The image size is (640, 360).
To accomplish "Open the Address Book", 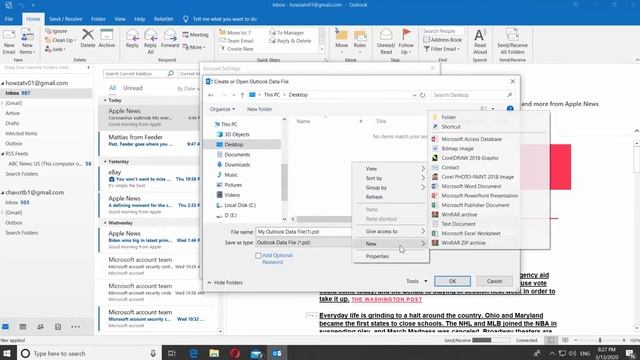I will (x=443, y=40).
